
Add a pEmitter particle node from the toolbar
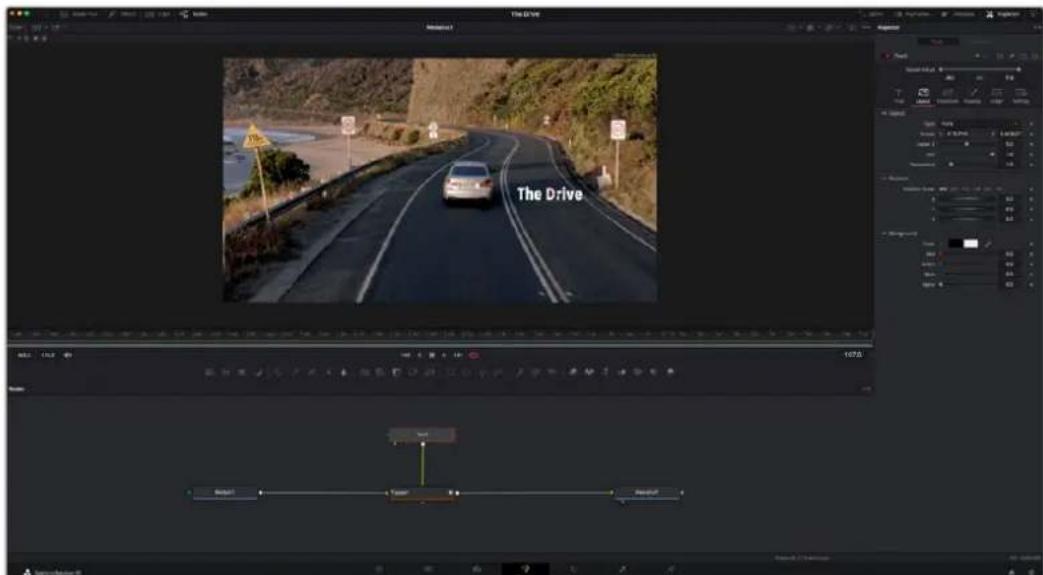[520, 373]
